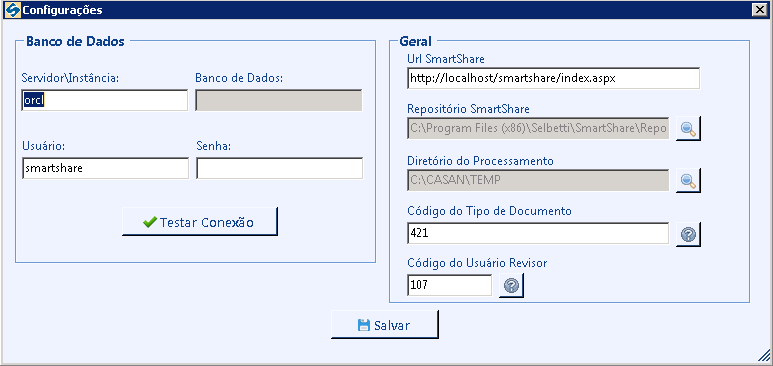The image size is (773, 366).
Task: Show help for Código do Tipo de Documento
Action: pyautogui.click(x=688, y=234)
